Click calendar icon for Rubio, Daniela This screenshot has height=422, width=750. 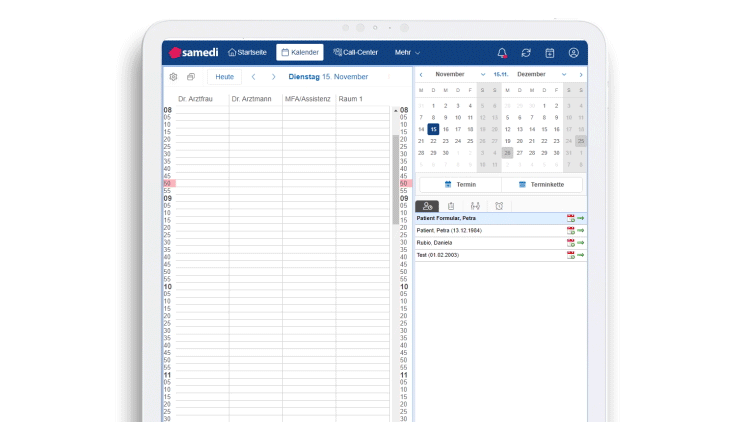pyautogui.click(x=571, y=243)
